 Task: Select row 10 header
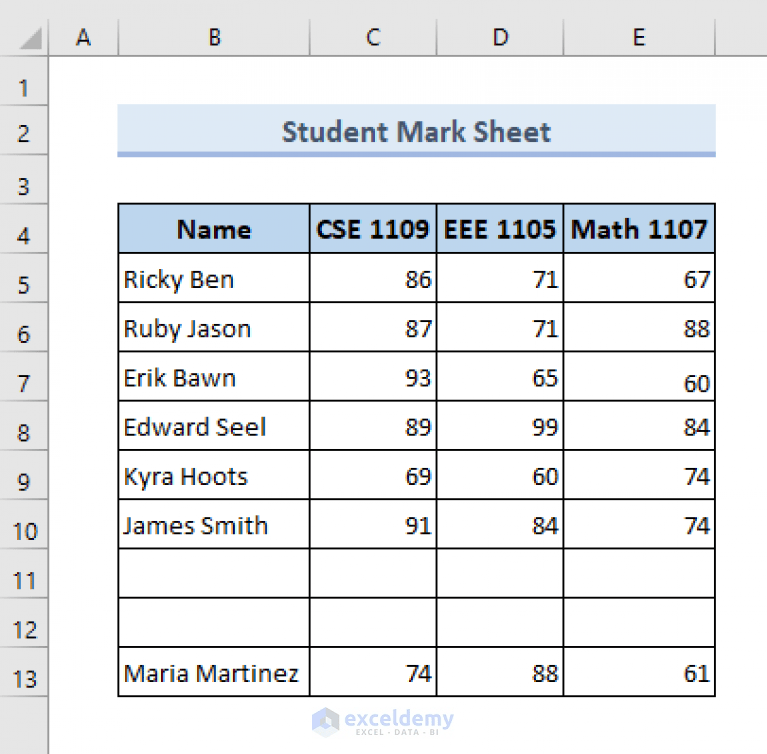click(x=23, y=524)
